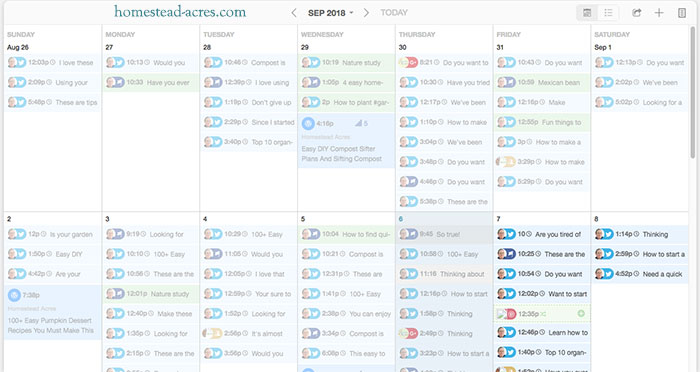Go to the previous month with the left chevron
The width and height of the screenshot is (700, 372).
(x=293, y=13)
